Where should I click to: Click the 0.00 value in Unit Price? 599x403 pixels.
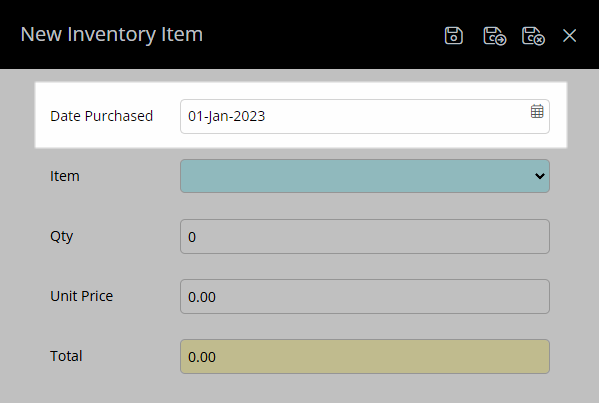tap(202, 297)
